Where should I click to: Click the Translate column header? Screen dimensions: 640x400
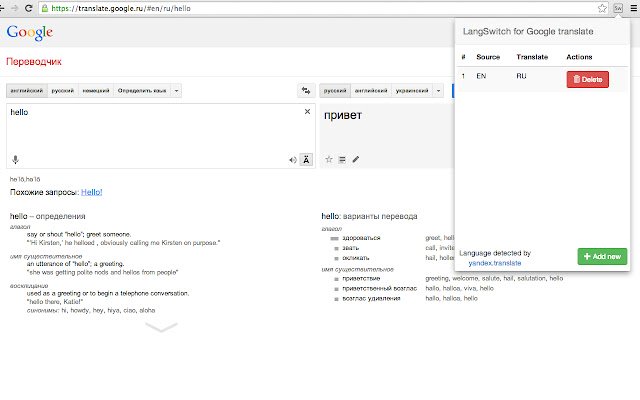coord(532,57)
